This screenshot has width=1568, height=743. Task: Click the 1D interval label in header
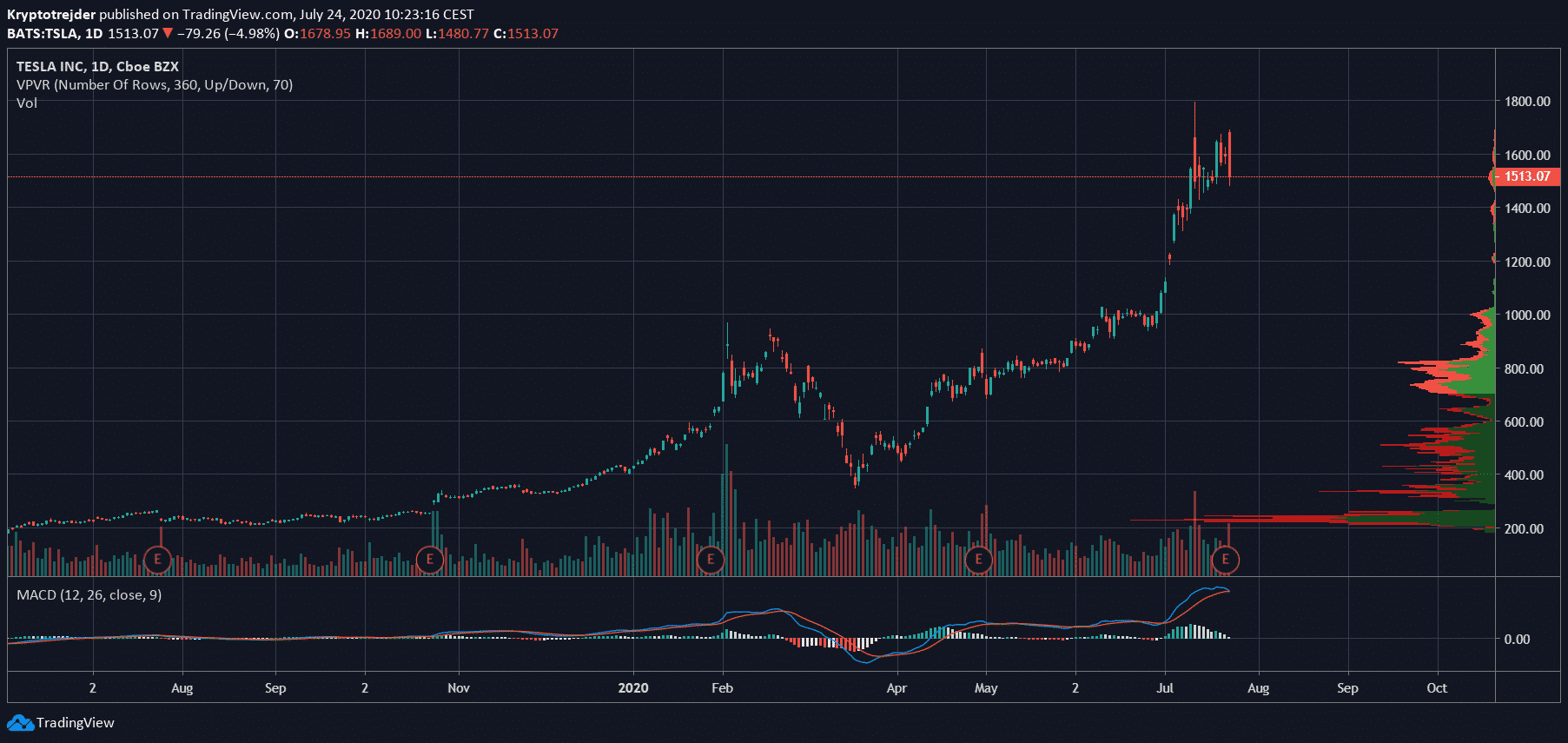[x=93, y=34]
